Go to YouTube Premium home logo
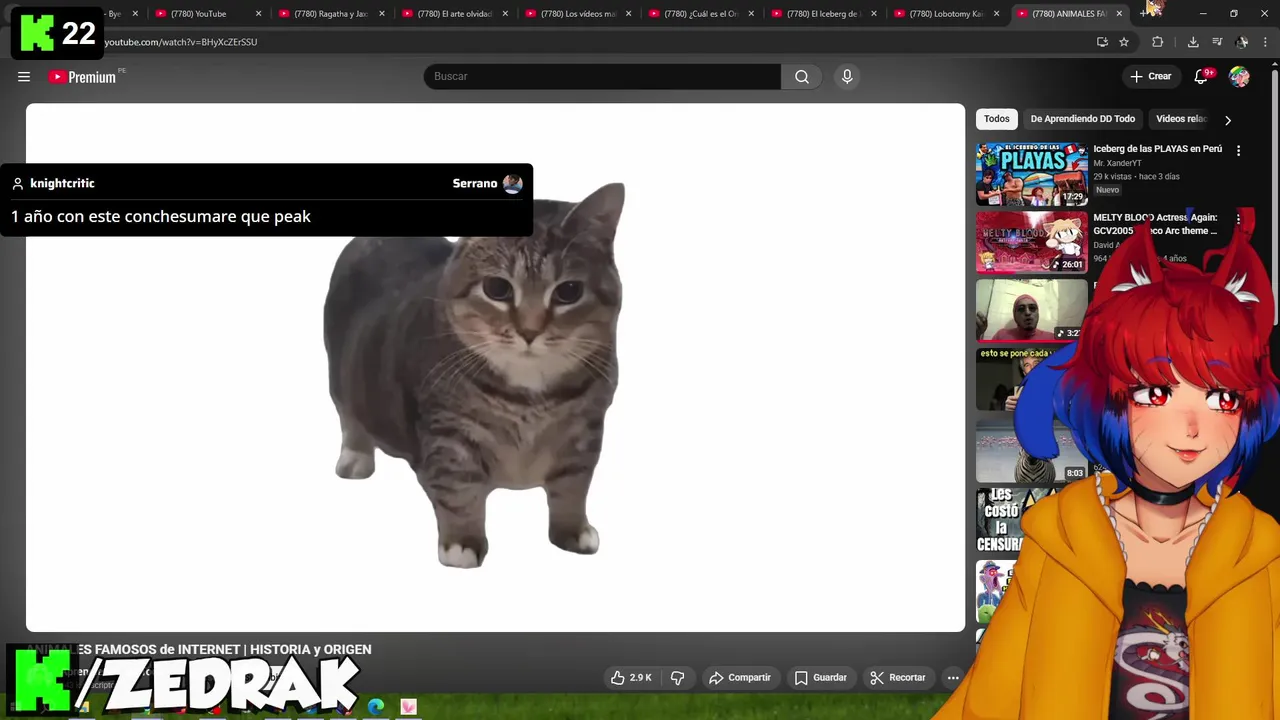 pos(84,77)
